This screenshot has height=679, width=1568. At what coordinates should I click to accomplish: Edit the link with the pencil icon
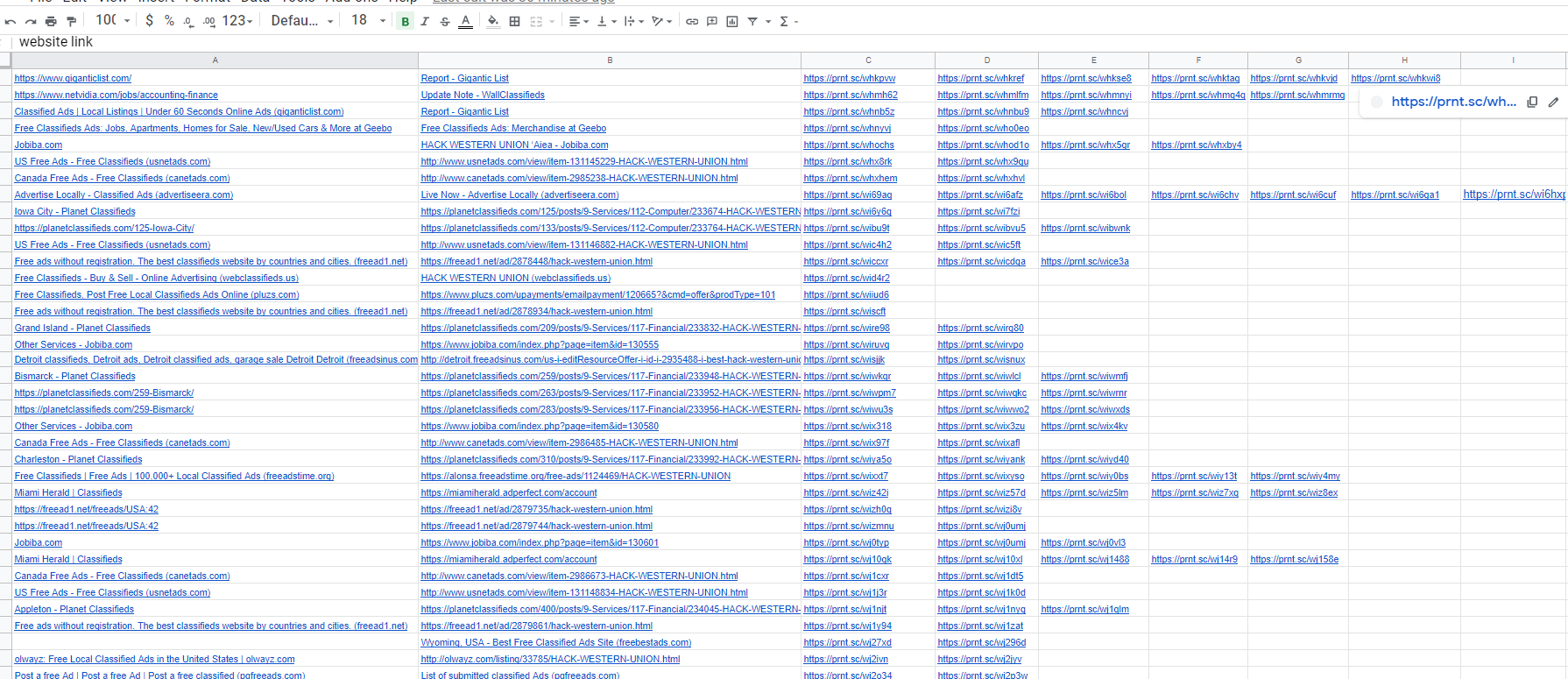point(1553,102)
